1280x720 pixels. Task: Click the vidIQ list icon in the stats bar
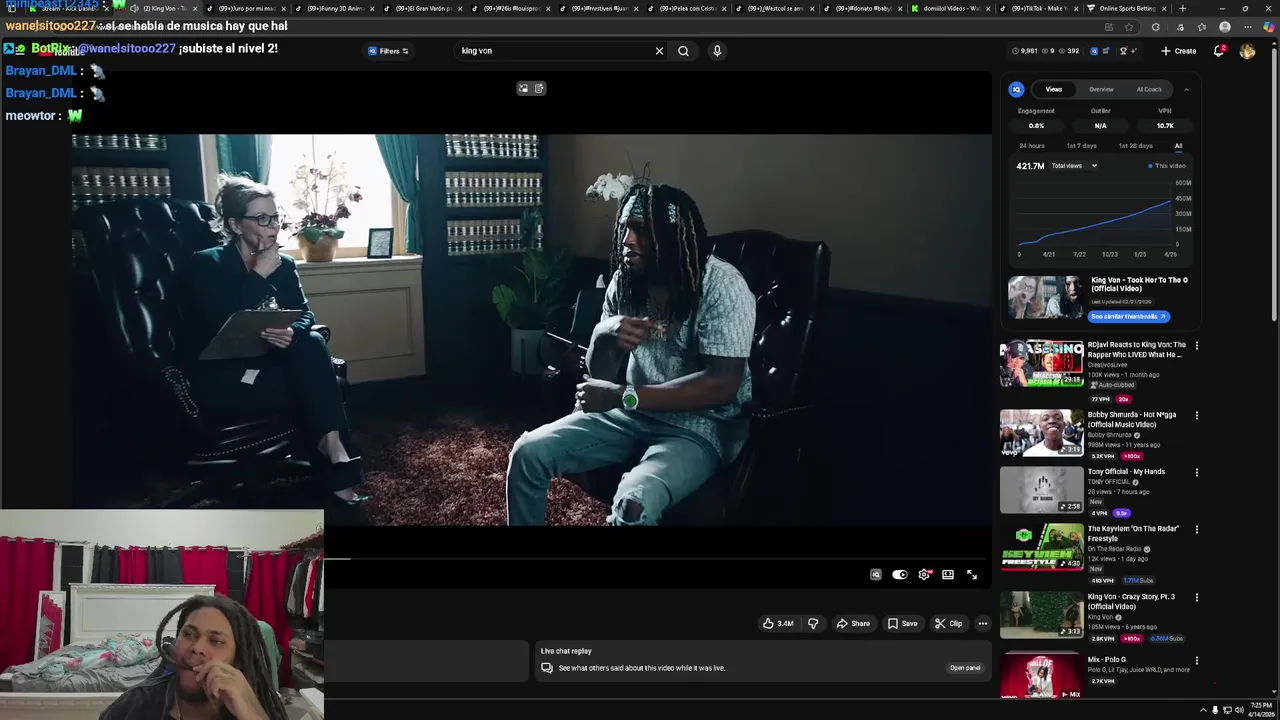[1107, 51]
